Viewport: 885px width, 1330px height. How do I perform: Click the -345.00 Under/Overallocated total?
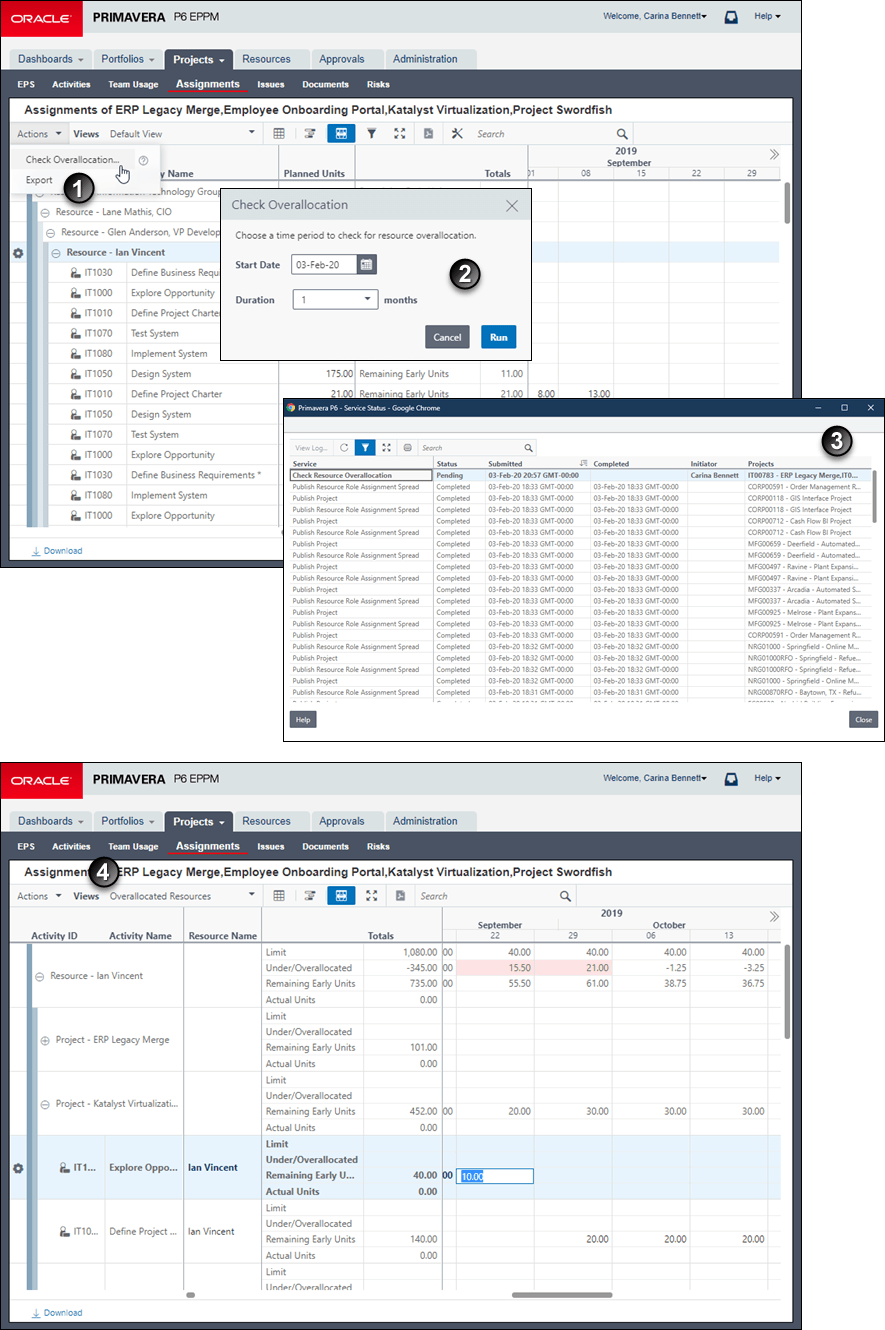tap(416, 968)
